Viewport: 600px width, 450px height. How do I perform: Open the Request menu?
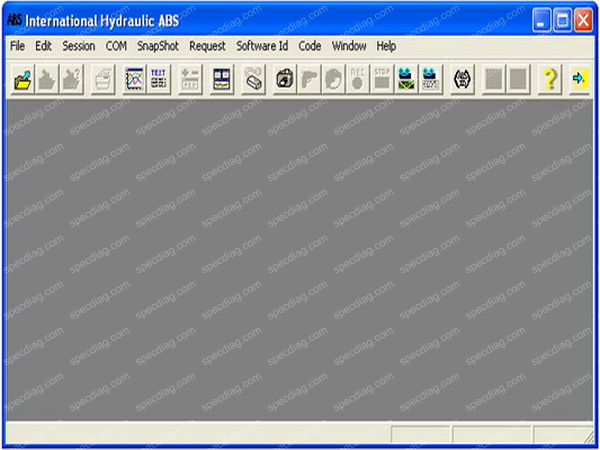click(x=207, y=46)
